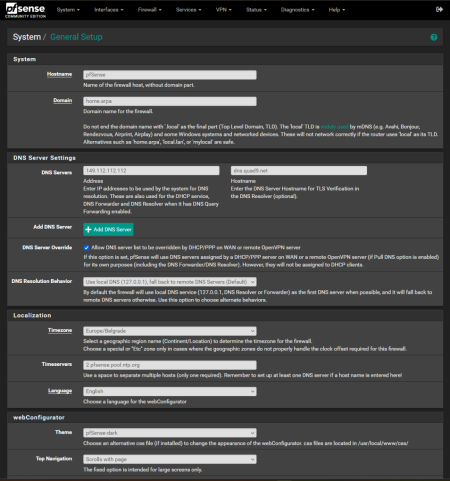Image resolution: width=450 pixels, height=481 pixels.
Task: Click the DNS server hostname field
Action: [x=299, y=171]
